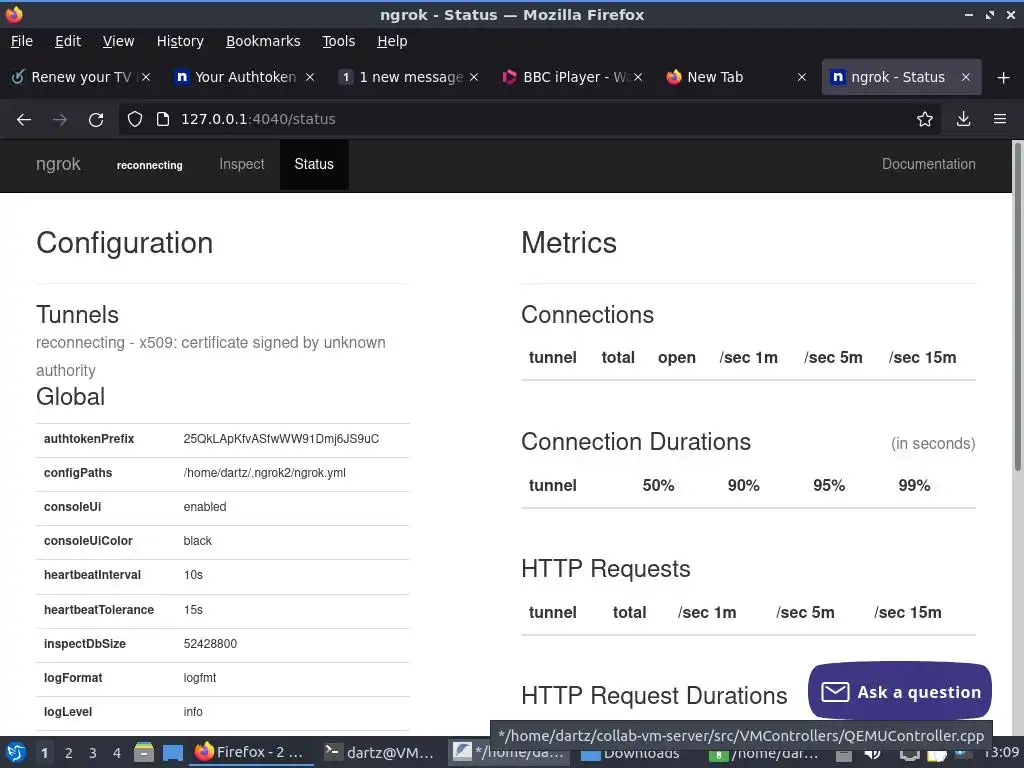Click the '/sec 15m' header under Connections

coord(922,358)
